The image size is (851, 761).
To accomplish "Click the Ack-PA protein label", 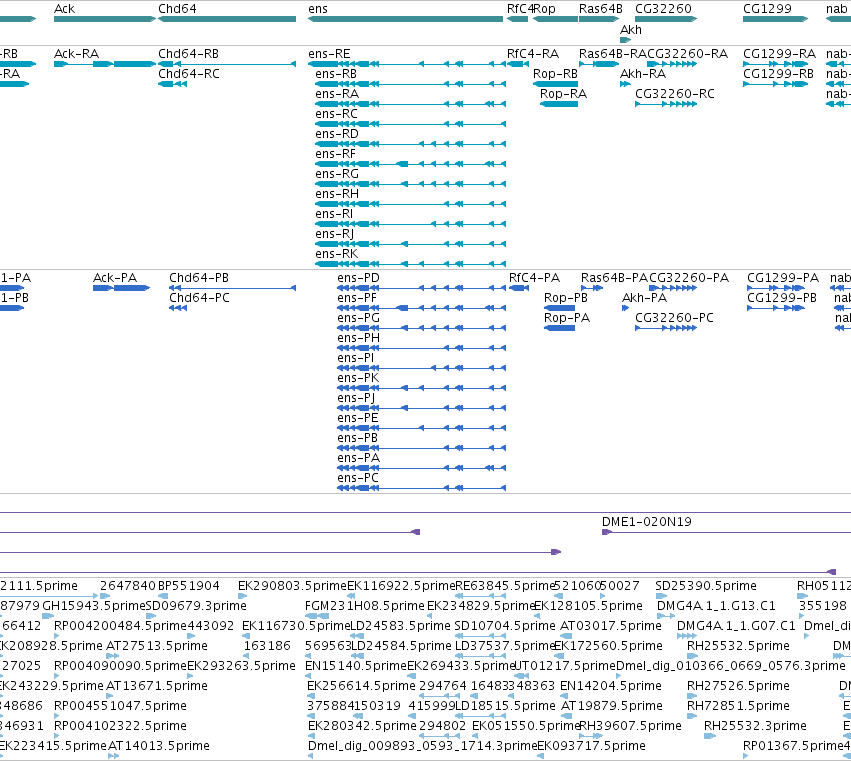I will point(115,278).
